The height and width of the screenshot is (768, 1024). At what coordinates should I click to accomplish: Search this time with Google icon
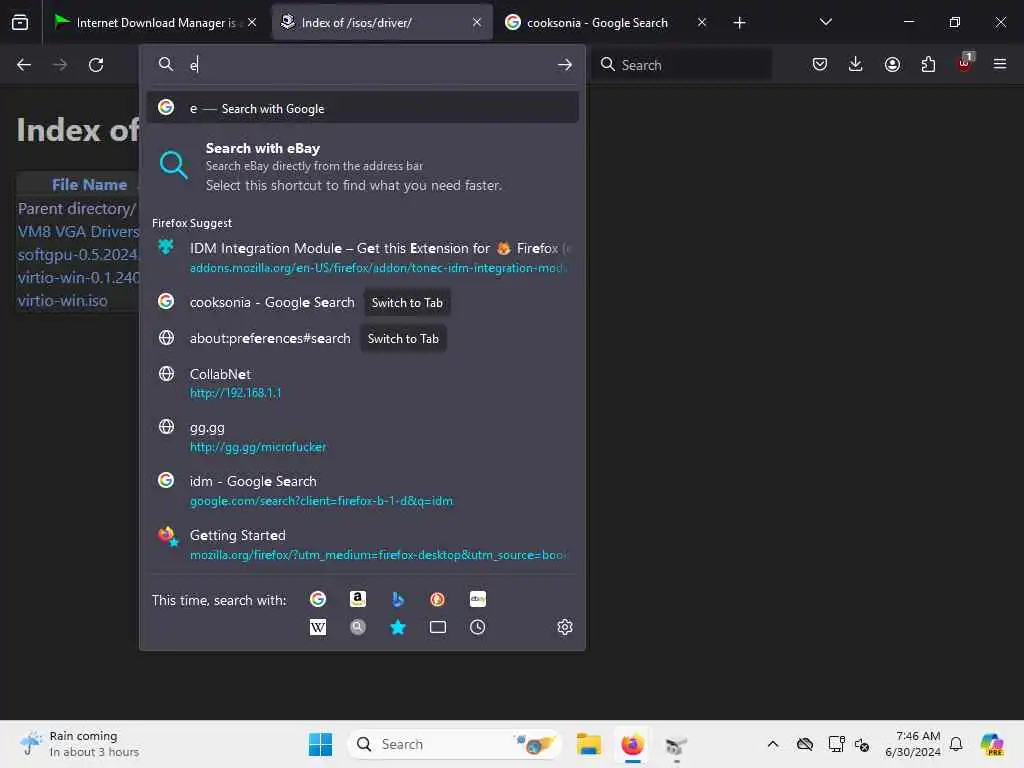coord(318,599)
